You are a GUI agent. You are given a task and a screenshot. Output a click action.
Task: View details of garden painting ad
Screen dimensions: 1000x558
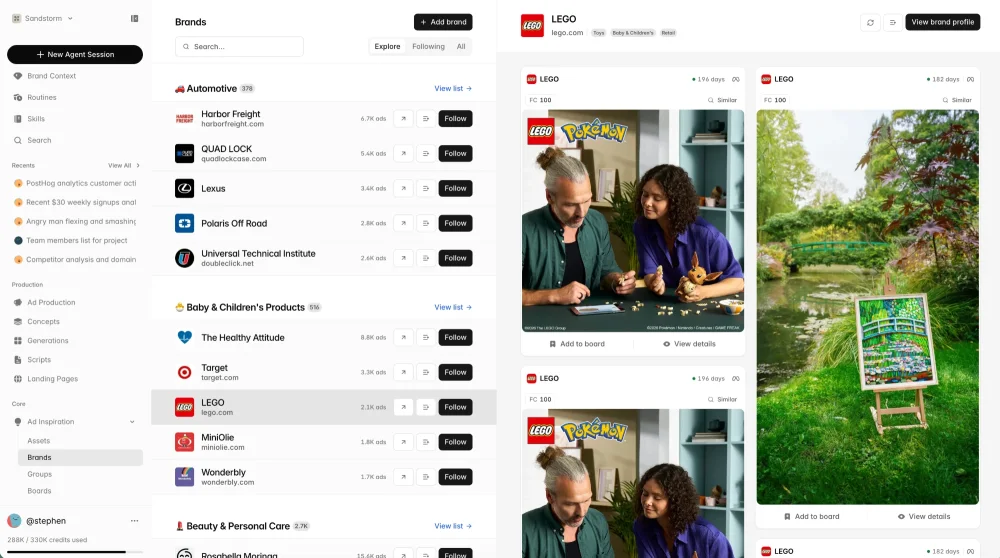pyautogui.click(x=924, y=517)
